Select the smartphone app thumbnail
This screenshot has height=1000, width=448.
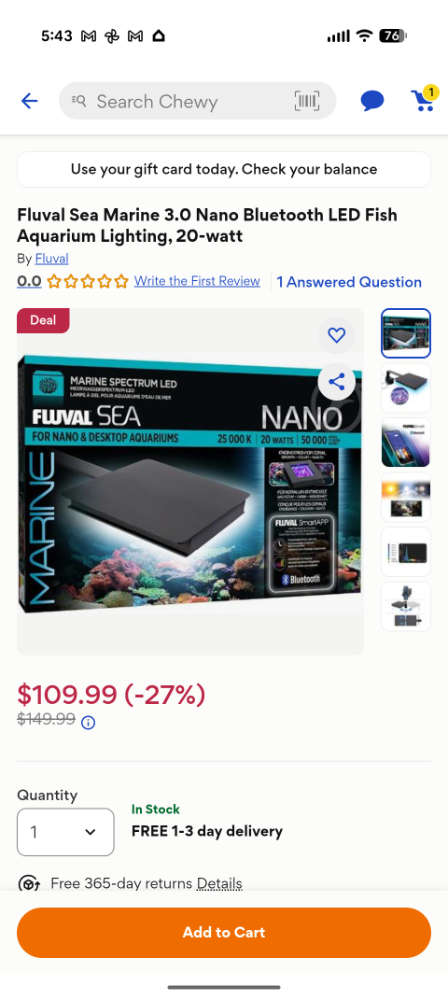406,443
